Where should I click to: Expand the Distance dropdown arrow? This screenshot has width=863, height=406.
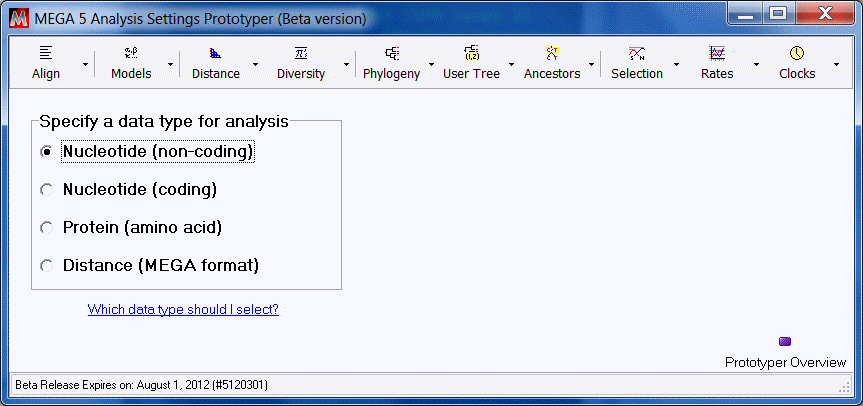255,64
